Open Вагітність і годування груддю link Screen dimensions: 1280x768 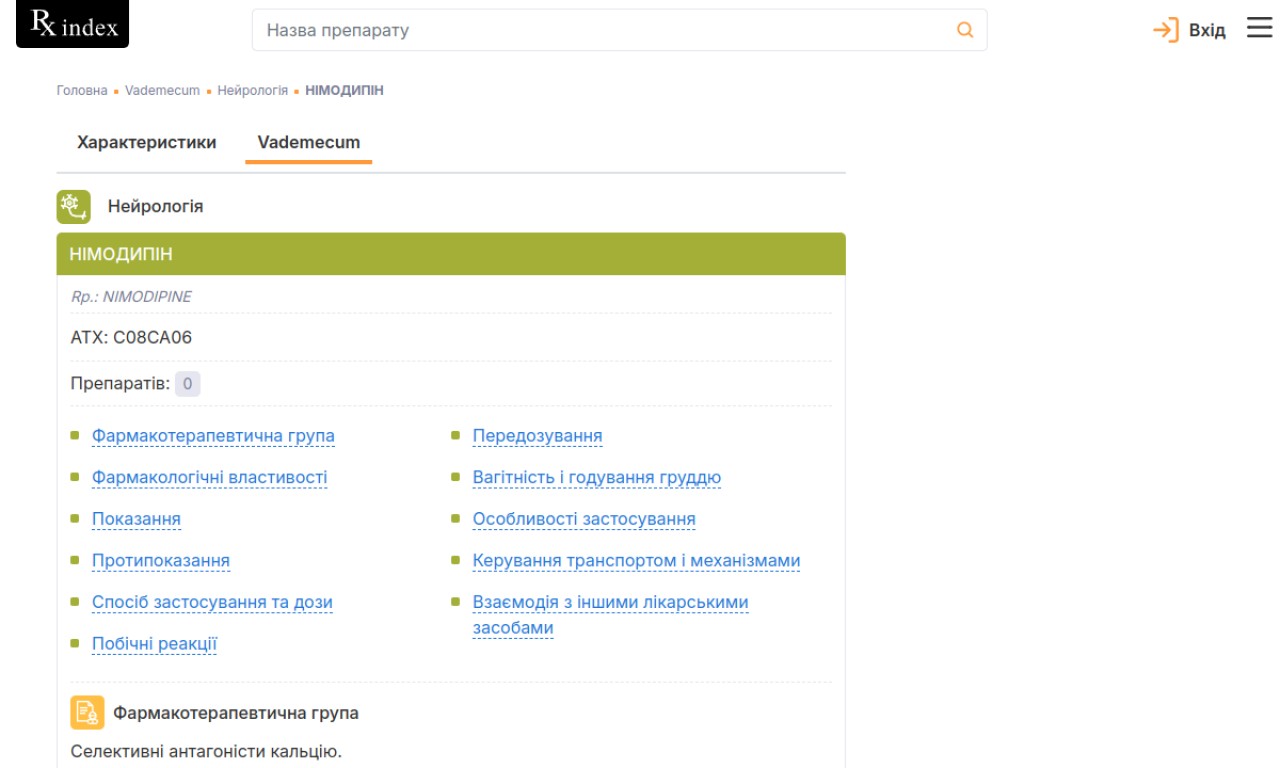point(596,477)
